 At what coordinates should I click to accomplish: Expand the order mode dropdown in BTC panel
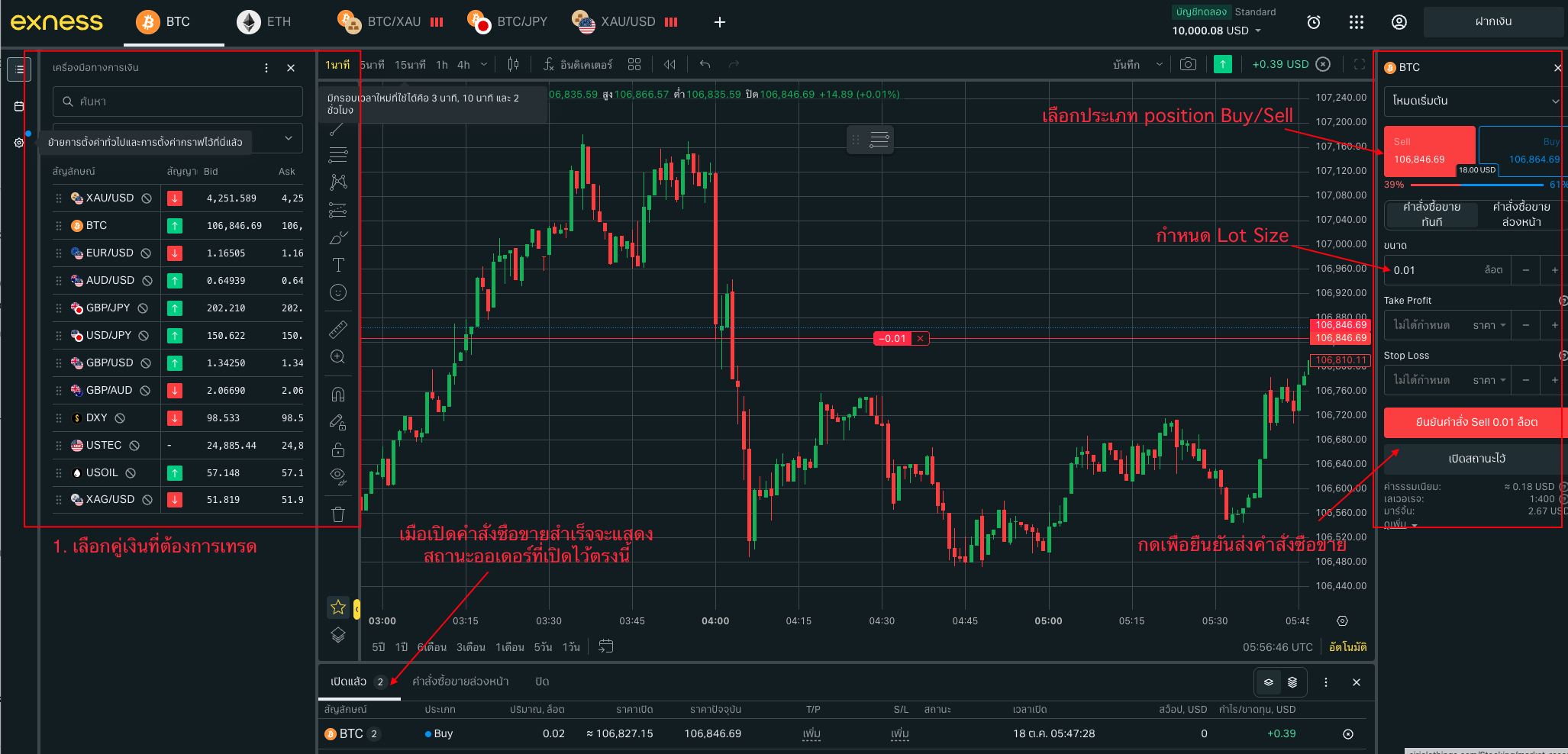pyautogui.click(x=1473, y=101)
